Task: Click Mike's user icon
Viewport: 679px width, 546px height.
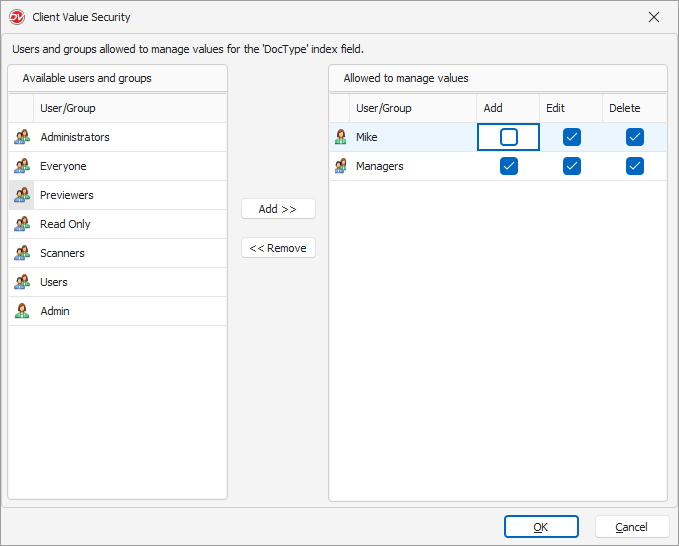Action: coord(341,137)
